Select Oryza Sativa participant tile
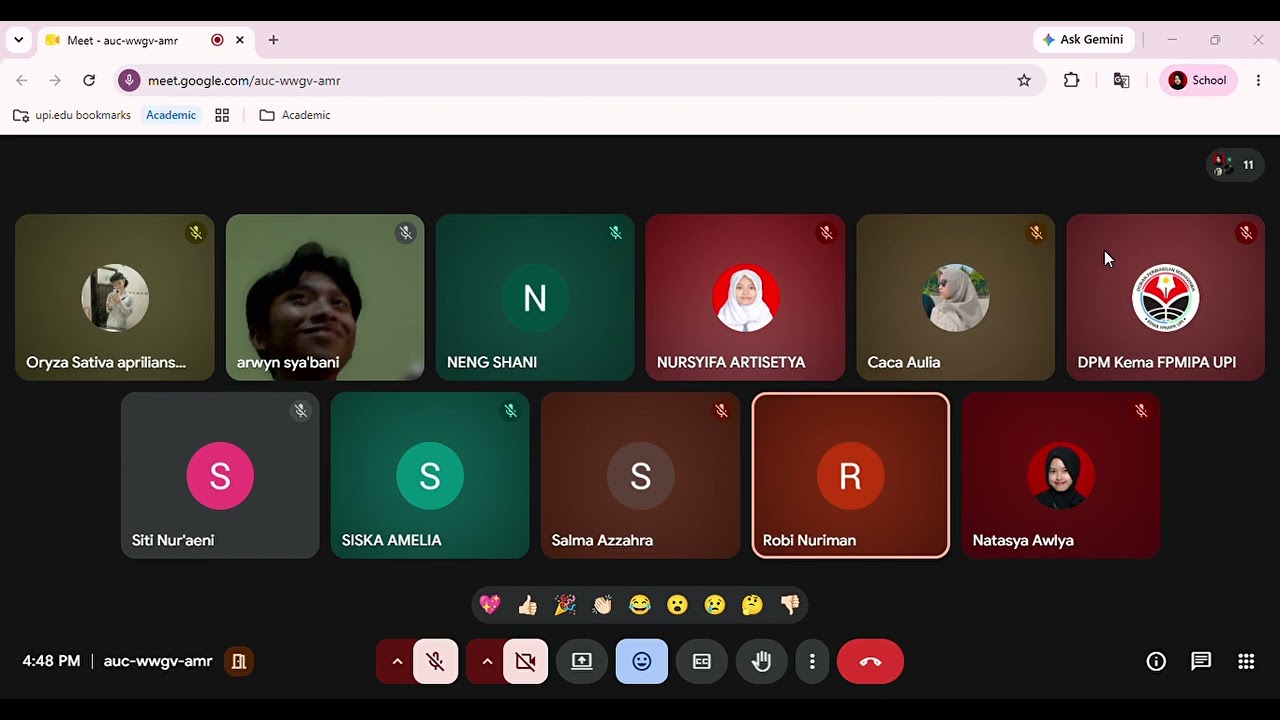 click(x=115, y=297)
